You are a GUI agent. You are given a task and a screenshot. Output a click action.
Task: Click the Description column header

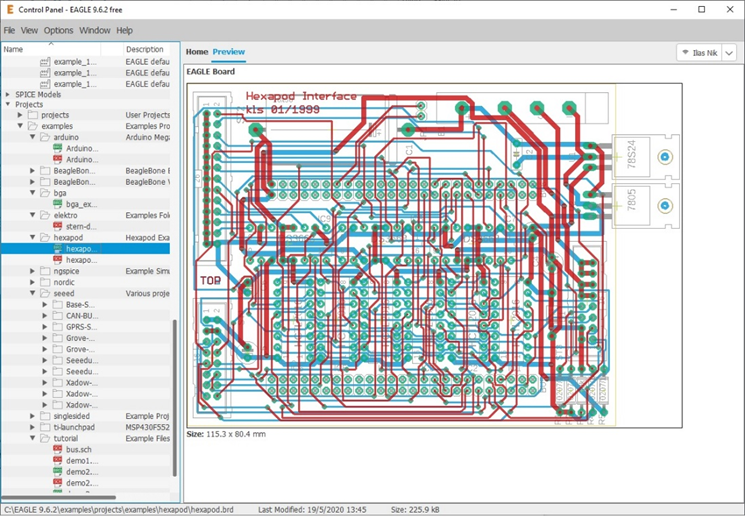tap(145, 49)
